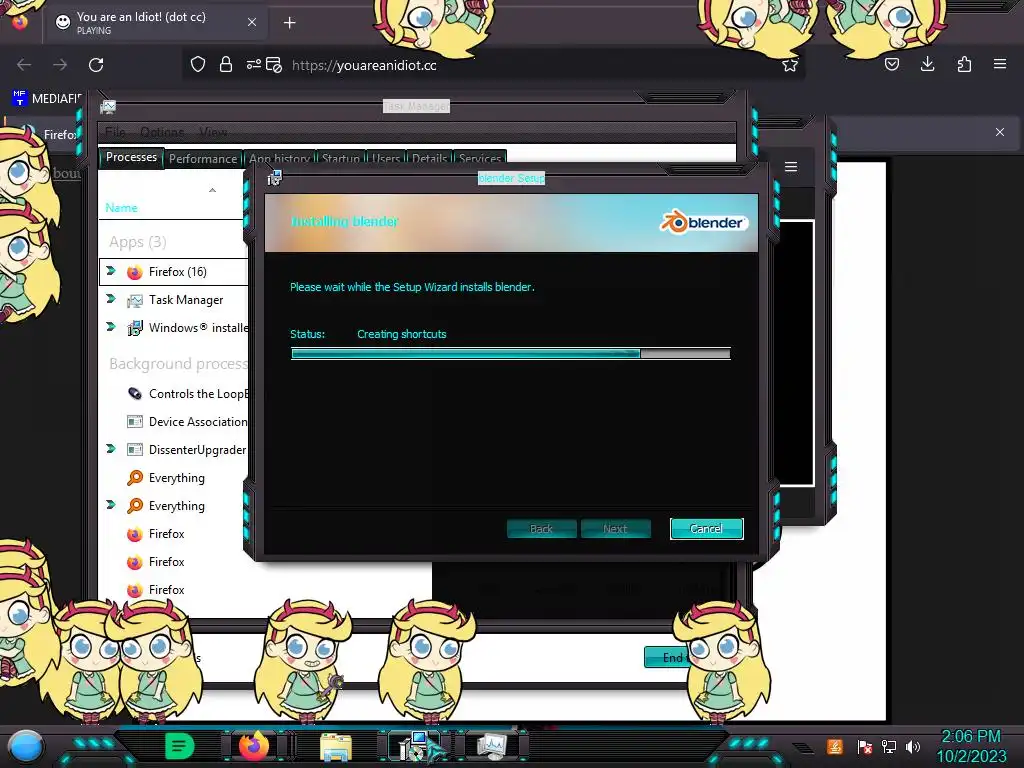Click the 'Apps (3)' group heading
The height and width of the screenshot is (768, 1024).
[138, 242]
